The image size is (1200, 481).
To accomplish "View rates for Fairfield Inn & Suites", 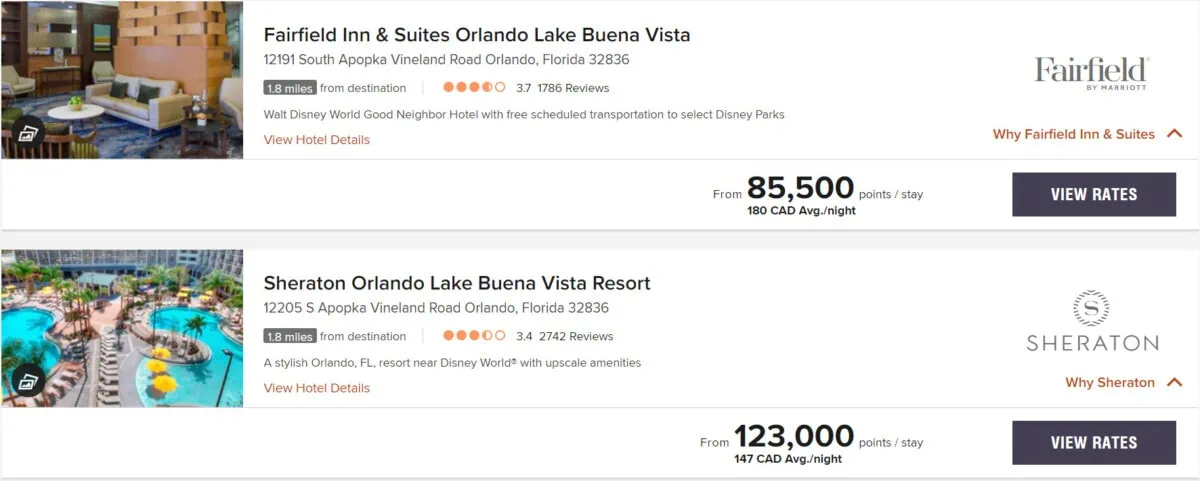I will (x=1093, y=194).
